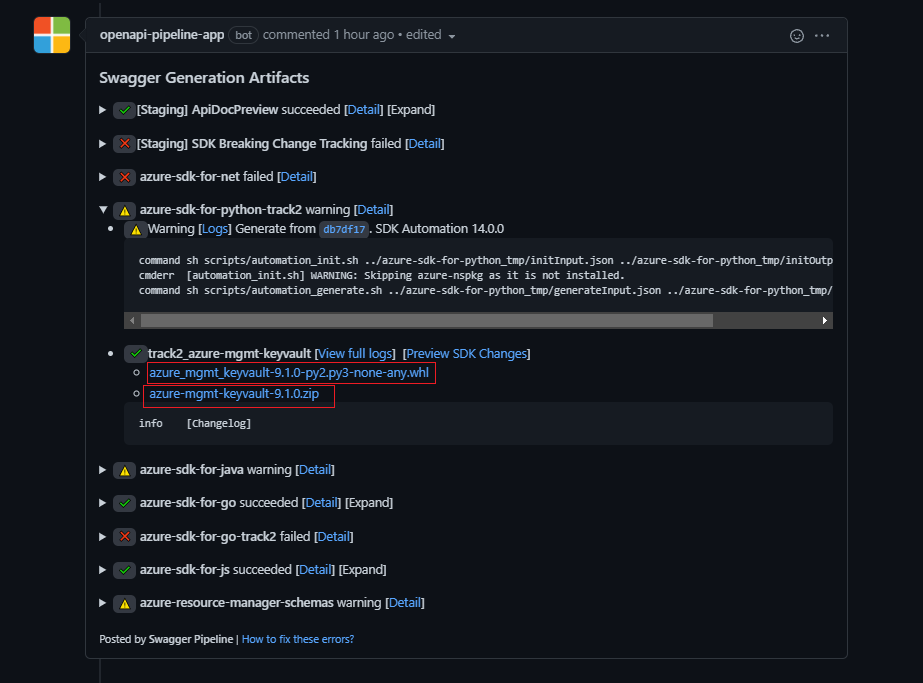Open the emoji reaction picker

[797, 36]
